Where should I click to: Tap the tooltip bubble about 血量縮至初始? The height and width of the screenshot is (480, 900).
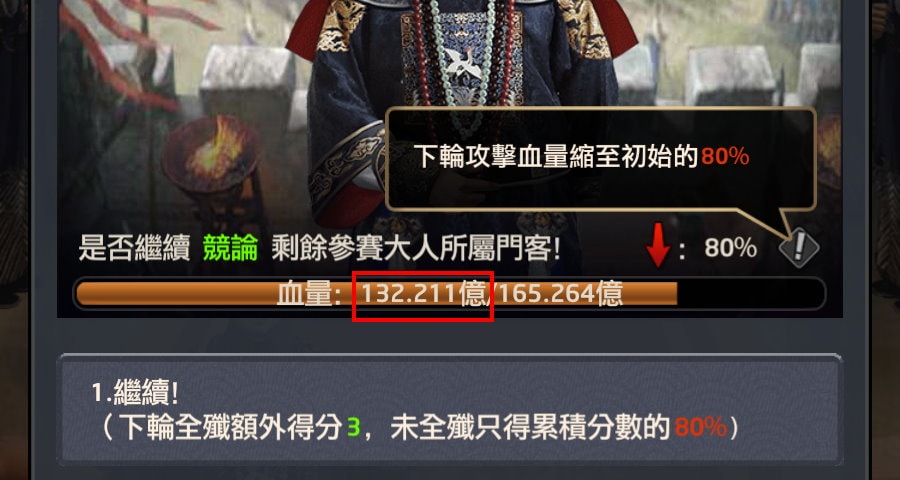600,159
